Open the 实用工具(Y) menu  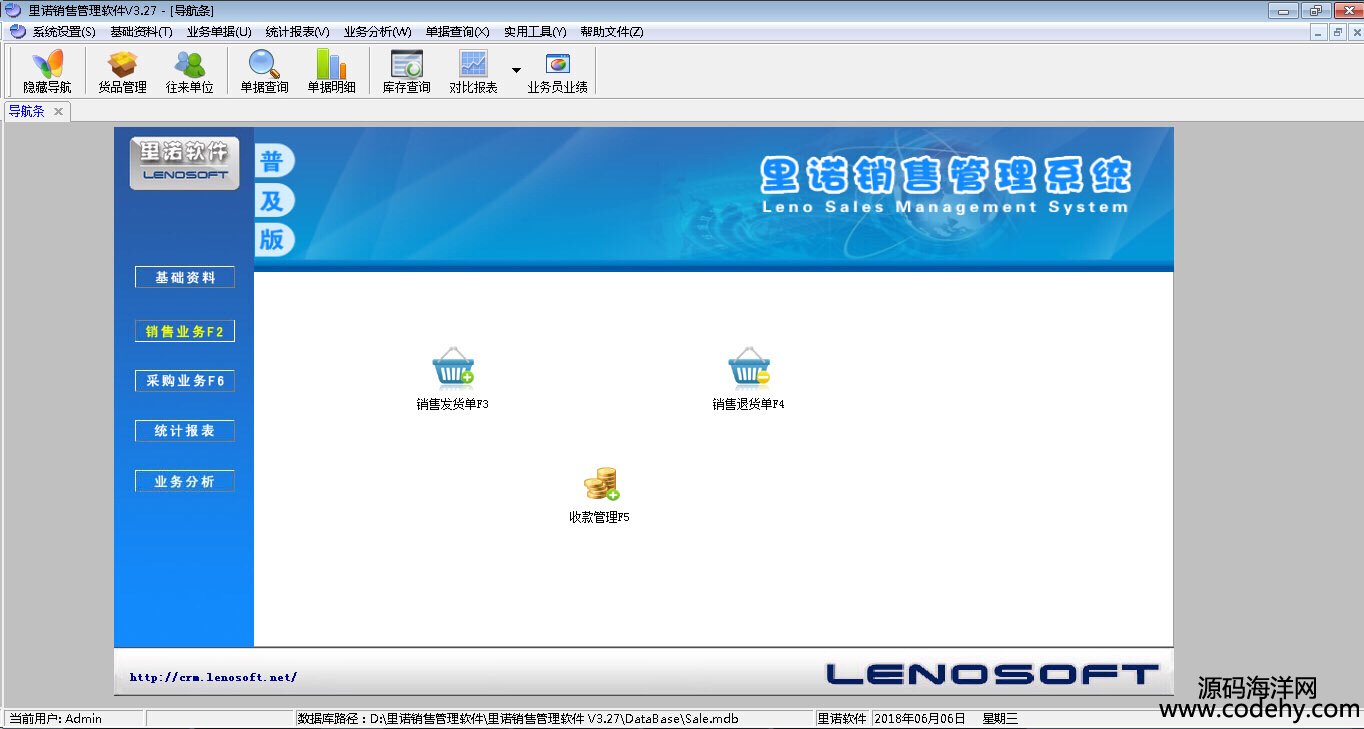tap(535, 32)
